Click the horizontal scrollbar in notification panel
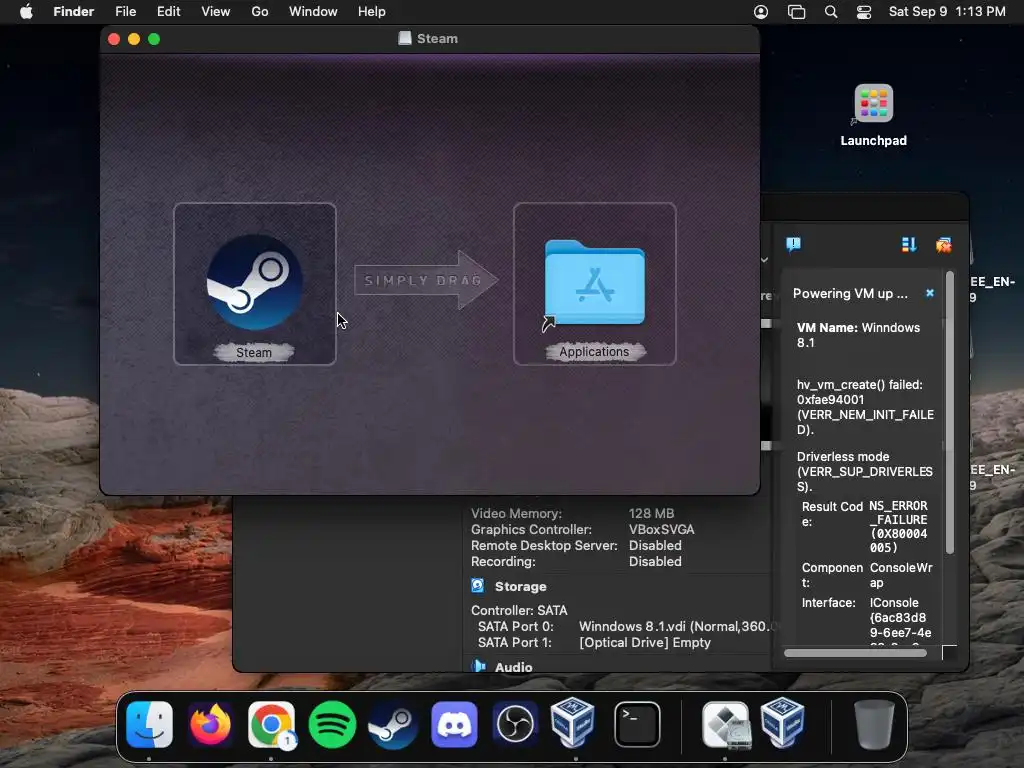The height and width of the screenshot is (768, 1024). (855, 653)
